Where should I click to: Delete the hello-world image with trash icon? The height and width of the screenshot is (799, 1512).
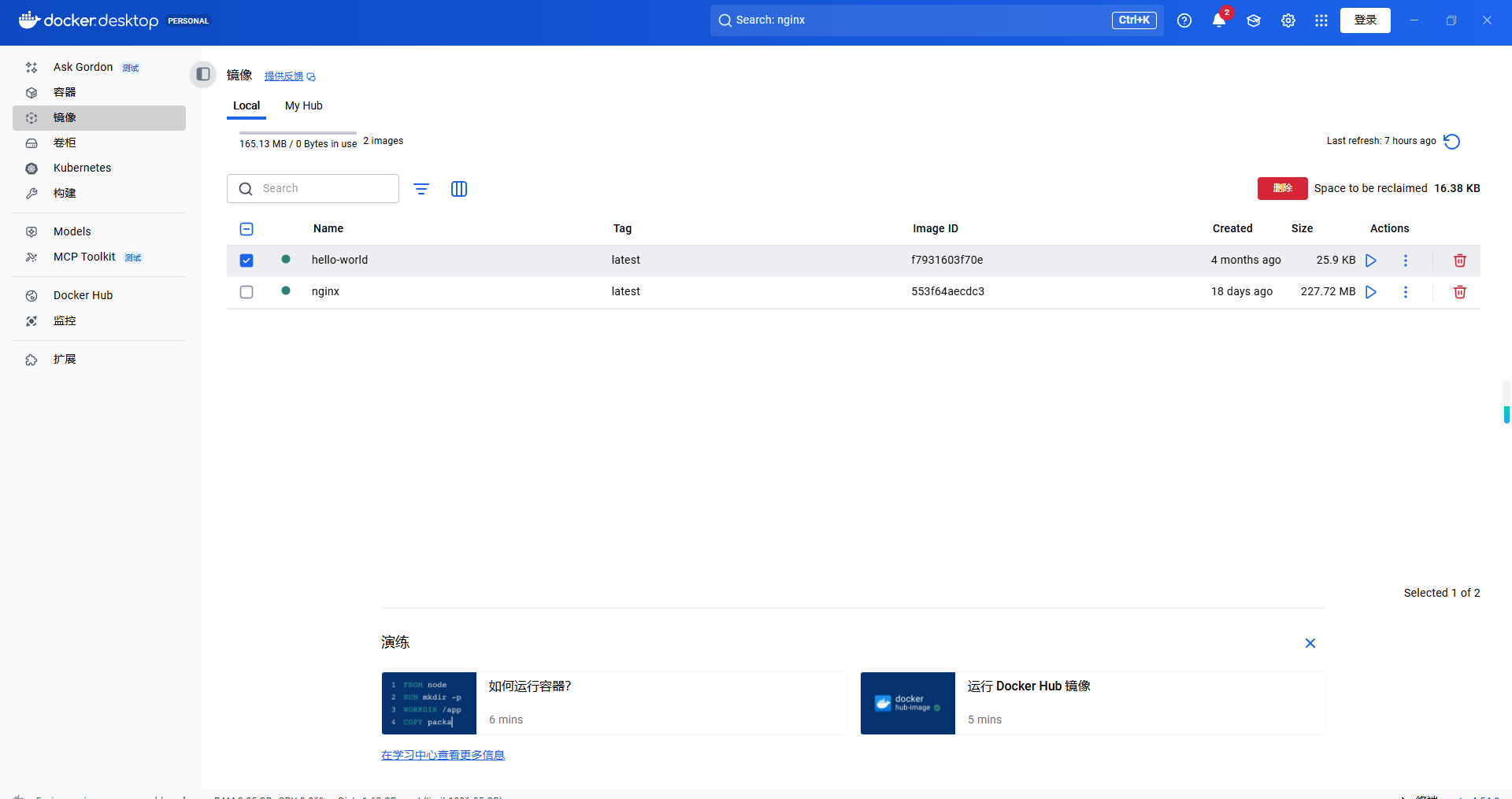click(1460, 261)
